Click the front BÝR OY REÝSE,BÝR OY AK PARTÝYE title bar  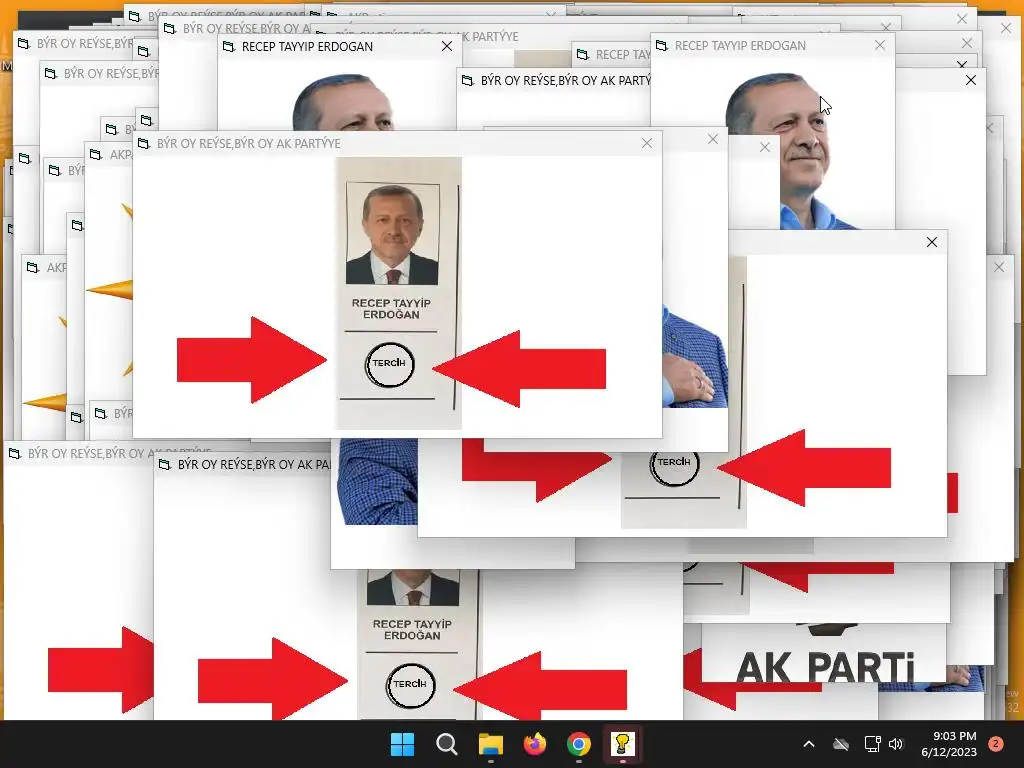click(397, 143)
